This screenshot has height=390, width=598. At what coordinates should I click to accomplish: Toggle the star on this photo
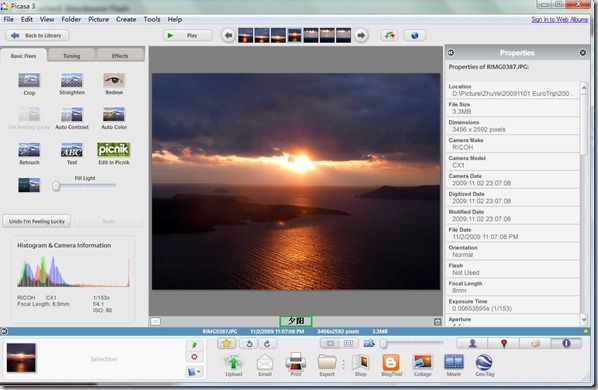pyautogui.click(x=227, y=343)
